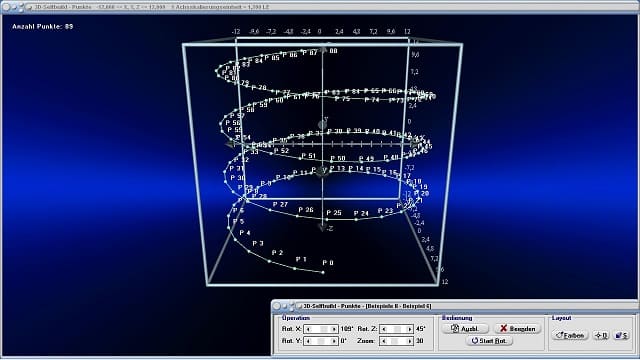
Task: Click point label P 3
Action: 258,243
